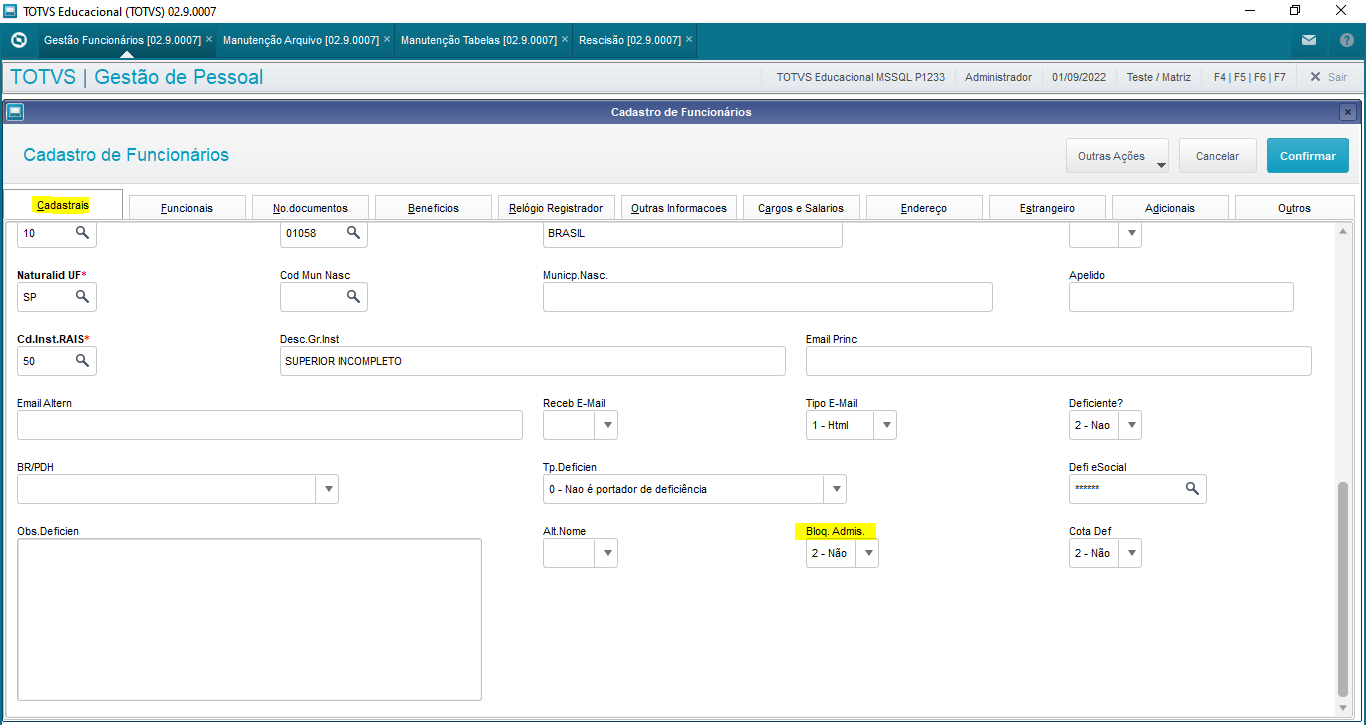Image resolution: width=1366 pixels, height=725 pixels.
Task: Click the field showing BRASIL
Action: [x=693, y=234]
